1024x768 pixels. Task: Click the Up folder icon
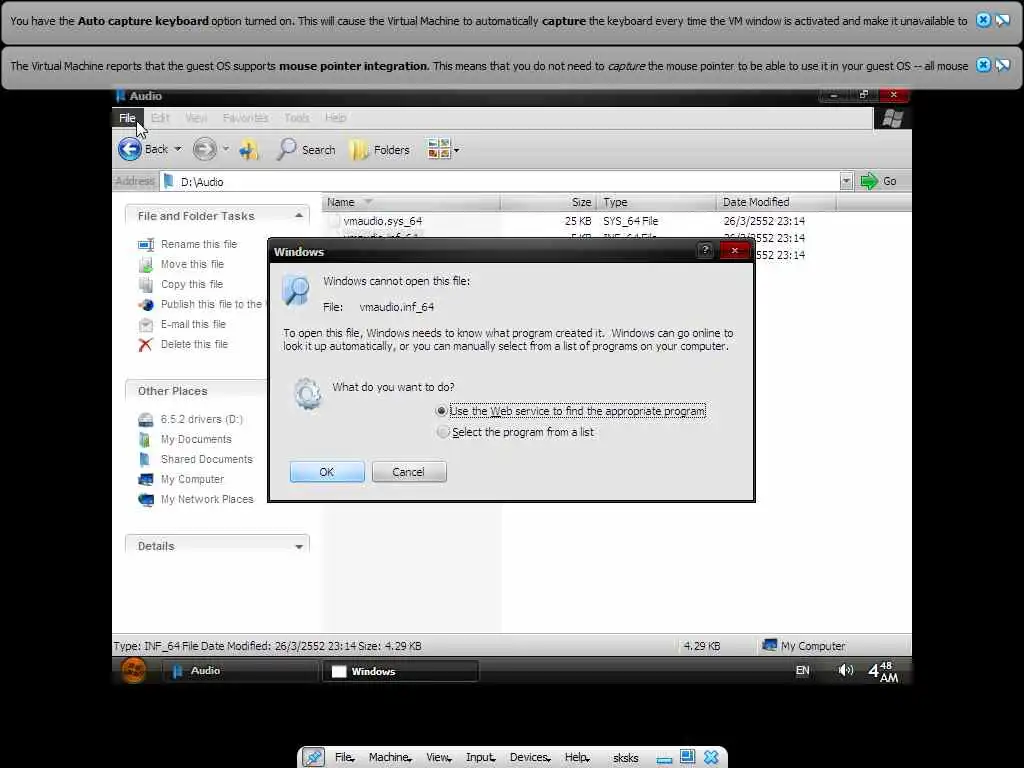(x=249, y=150)
